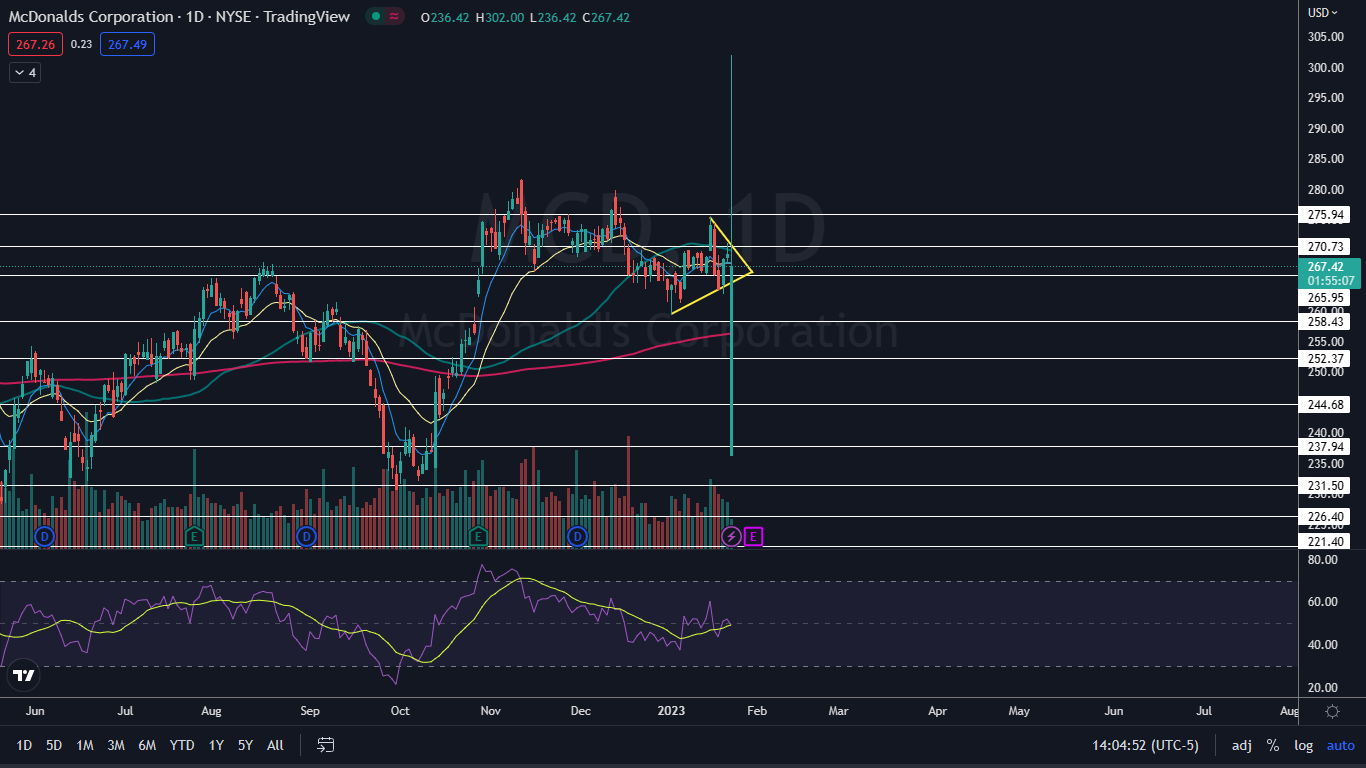Screen dimensions: 1366x768
Task: Select the 6M date range
Action: pyautogui.click(x=147, y=745)
